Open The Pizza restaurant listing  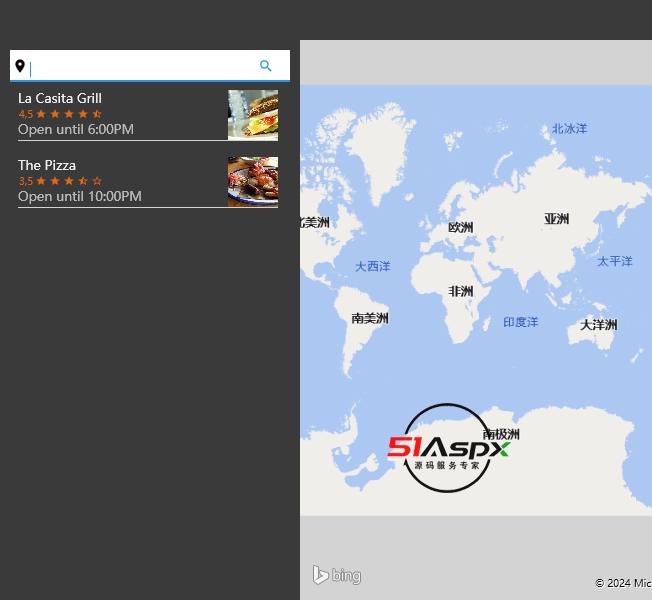148,182
